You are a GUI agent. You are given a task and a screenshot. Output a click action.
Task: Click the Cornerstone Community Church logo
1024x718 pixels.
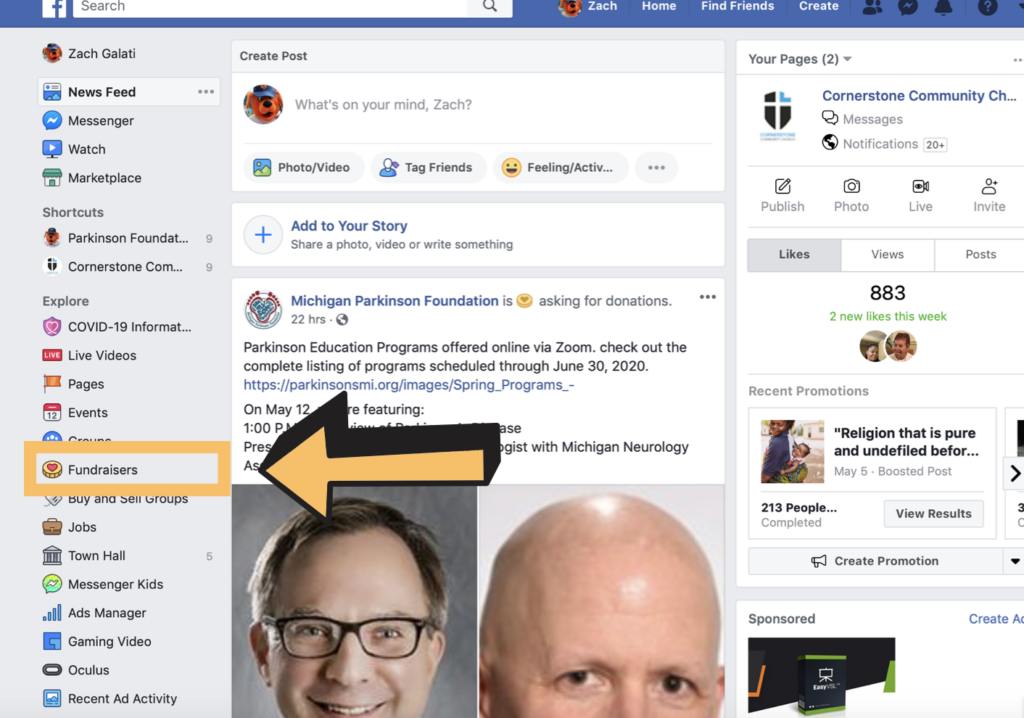pos(778,116)
